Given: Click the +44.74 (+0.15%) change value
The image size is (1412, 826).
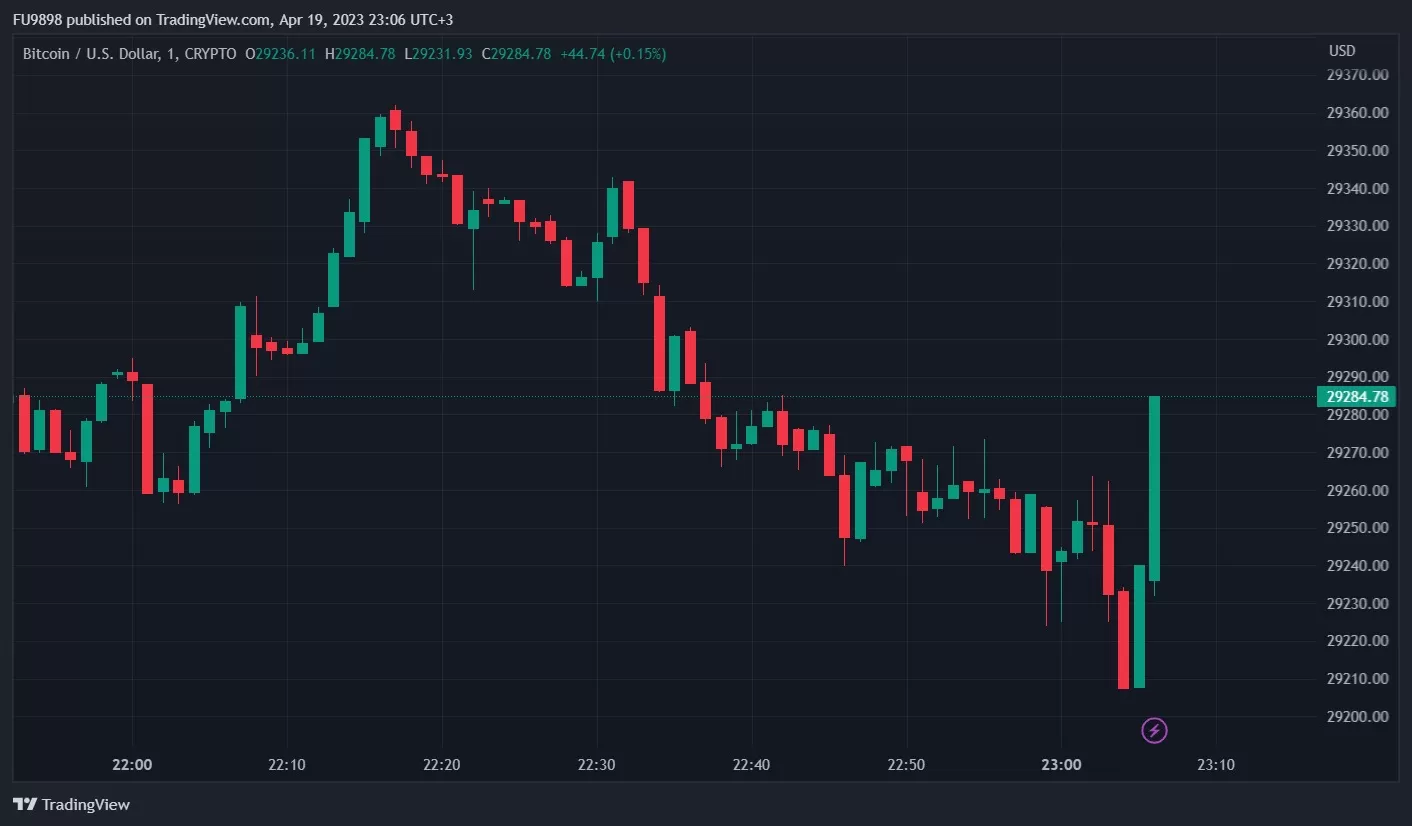Looking at the screenshot, I should pos(613,54).
